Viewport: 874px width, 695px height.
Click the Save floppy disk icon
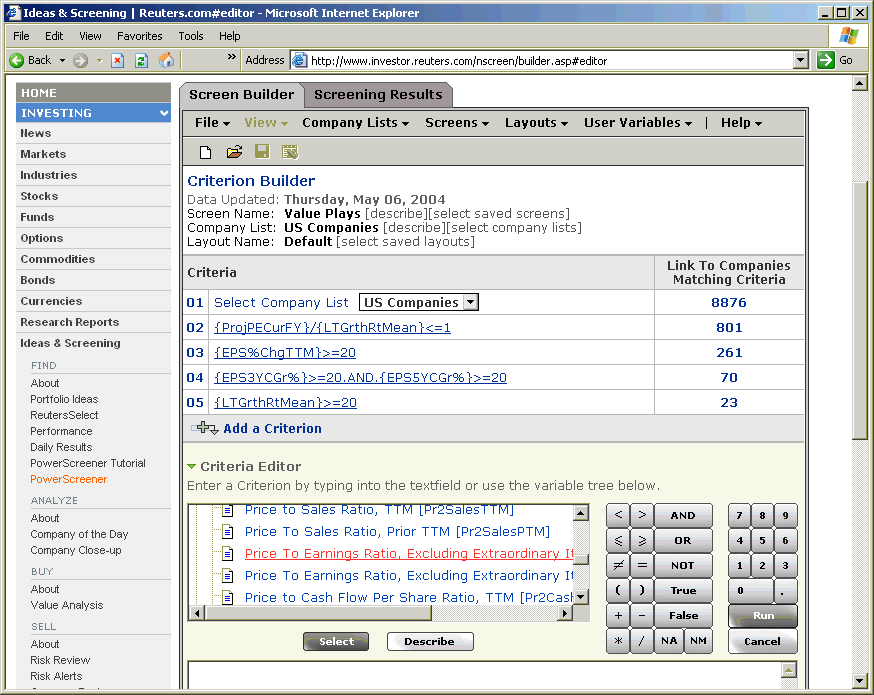(x=262, y=152)
